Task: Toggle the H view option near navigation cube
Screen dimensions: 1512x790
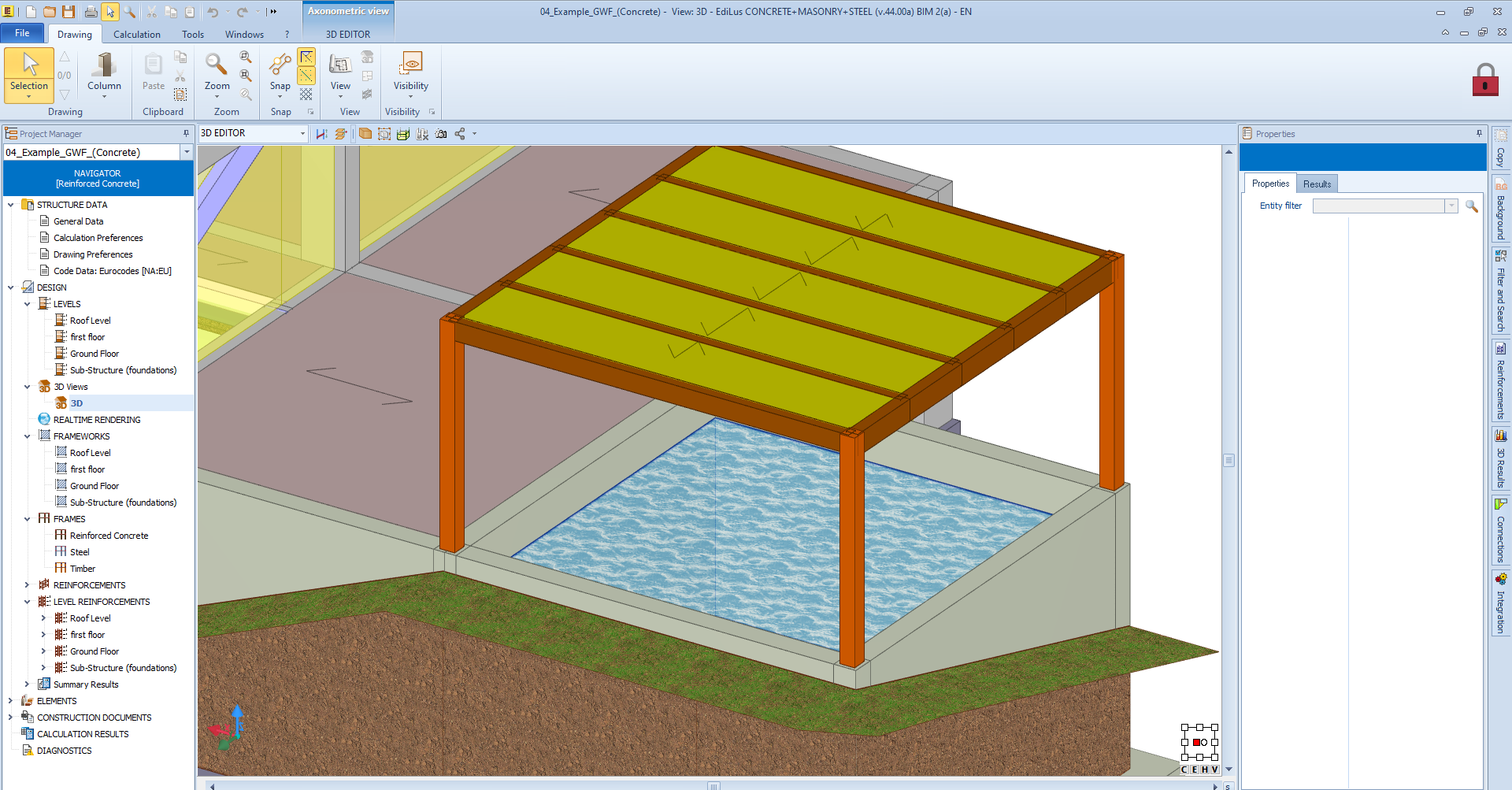Action: click(1203, 770)
